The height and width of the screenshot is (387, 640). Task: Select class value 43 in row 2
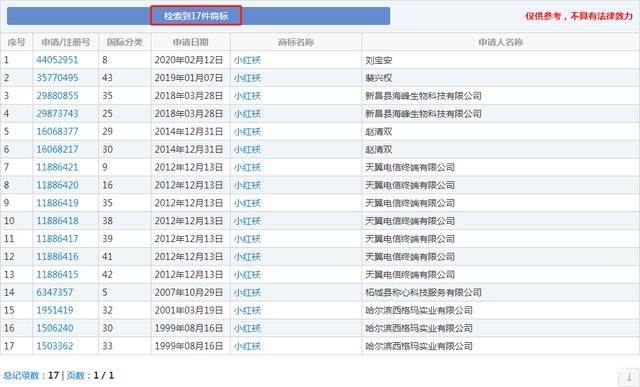pos(107,78)
